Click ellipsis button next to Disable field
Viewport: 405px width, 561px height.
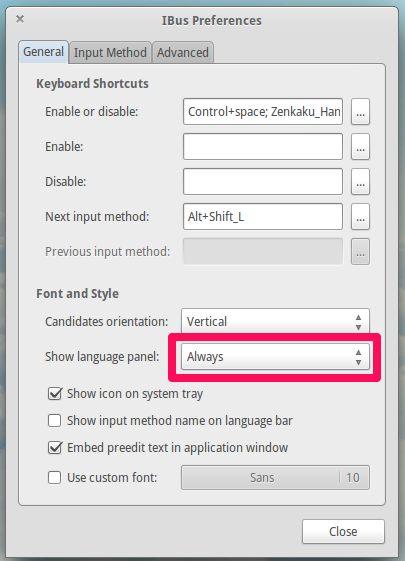pos(360,182)
